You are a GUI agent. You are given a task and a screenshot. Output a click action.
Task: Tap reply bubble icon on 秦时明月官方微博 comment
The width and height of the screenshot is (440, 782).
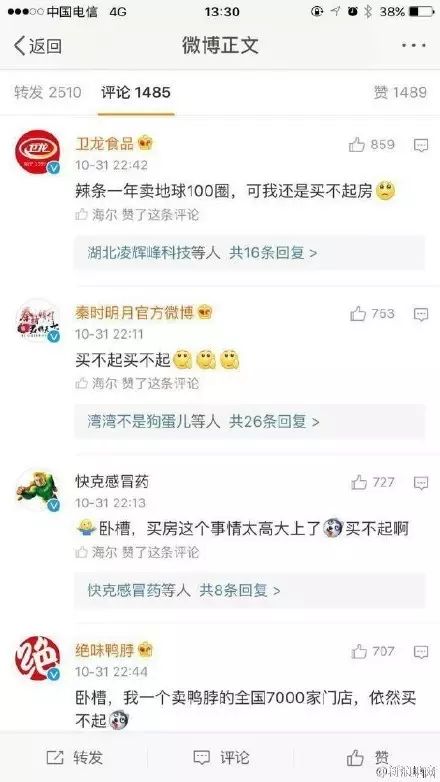pos(421,314)
